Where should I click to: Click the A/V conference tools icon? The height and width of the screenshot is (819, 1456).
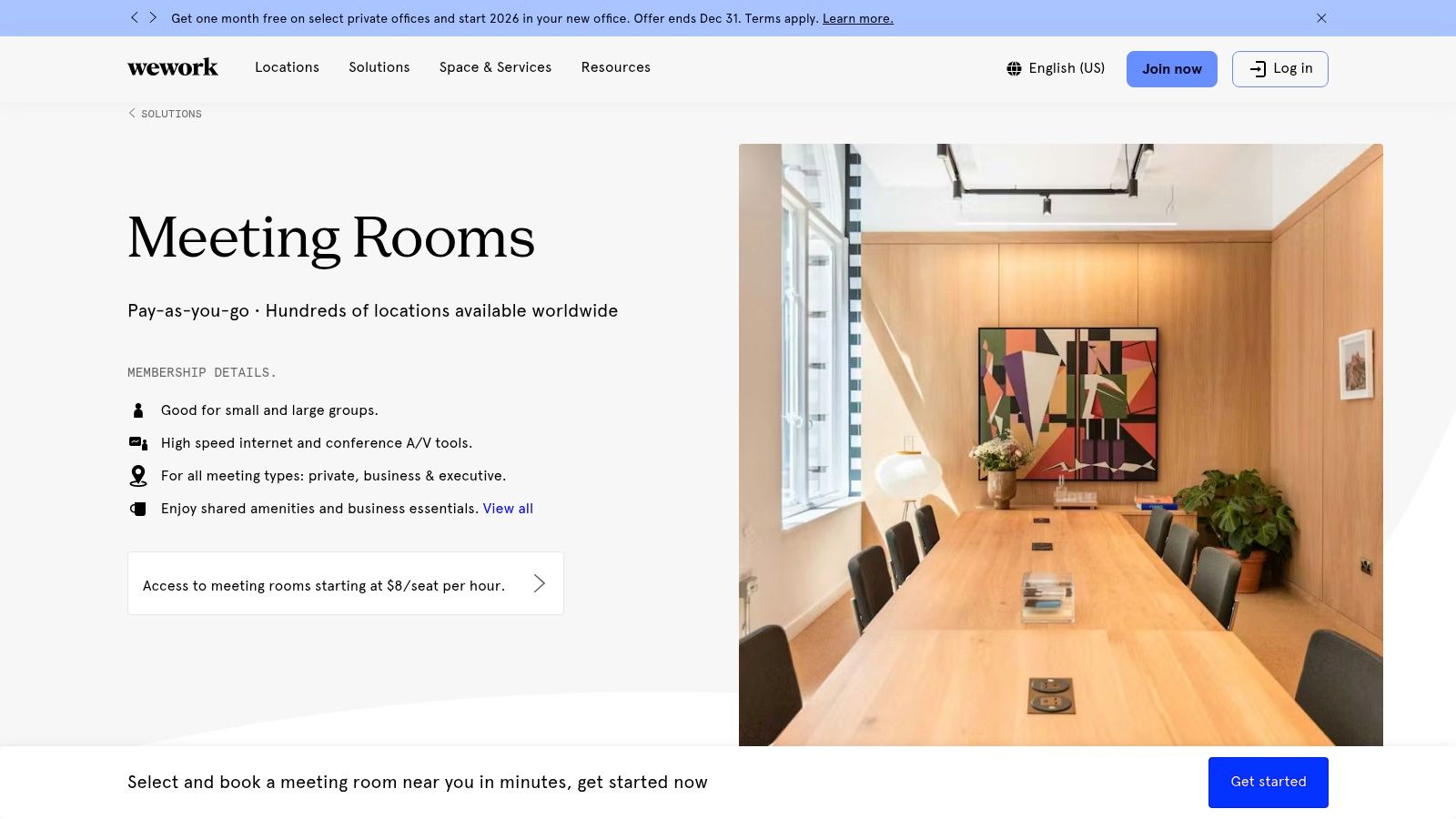pos(137,443)
